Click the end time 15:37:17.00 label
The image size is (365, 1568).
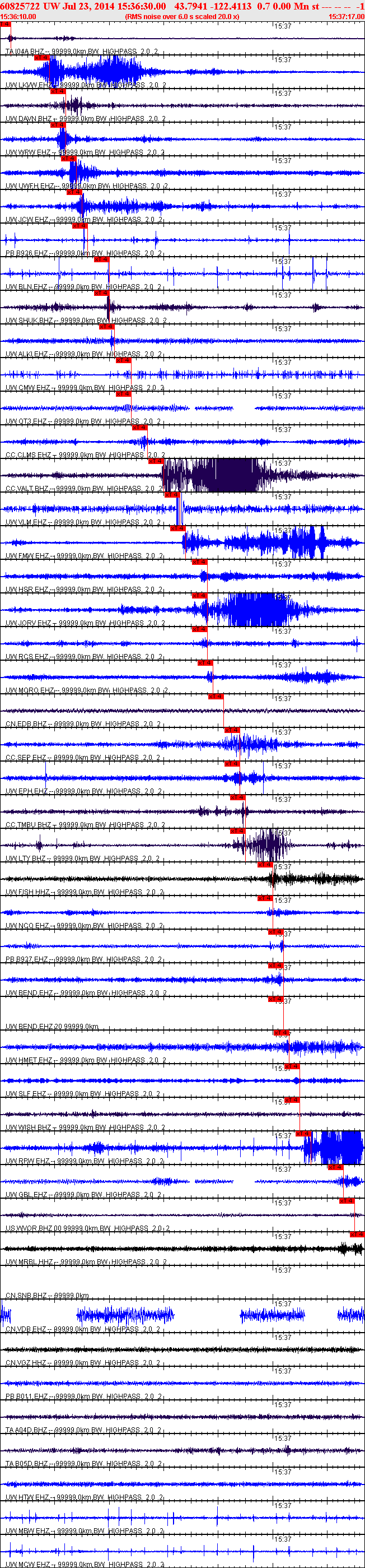click(346, 17)
